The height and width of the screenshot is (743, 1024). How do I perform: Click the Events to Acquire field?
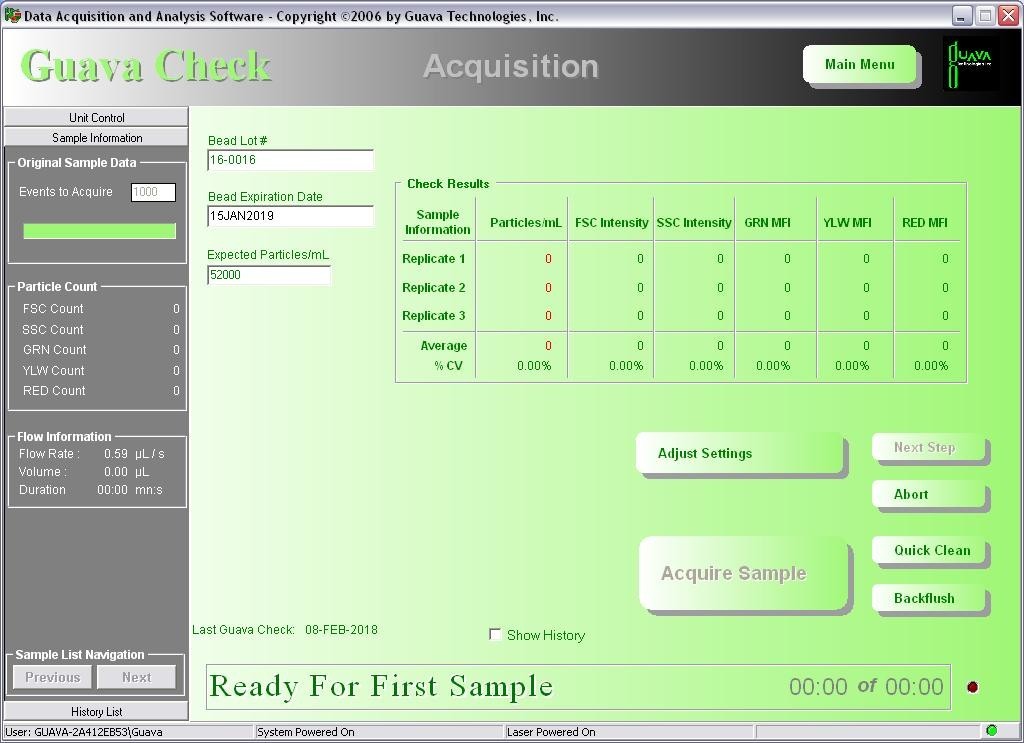(x=153, y=192)
